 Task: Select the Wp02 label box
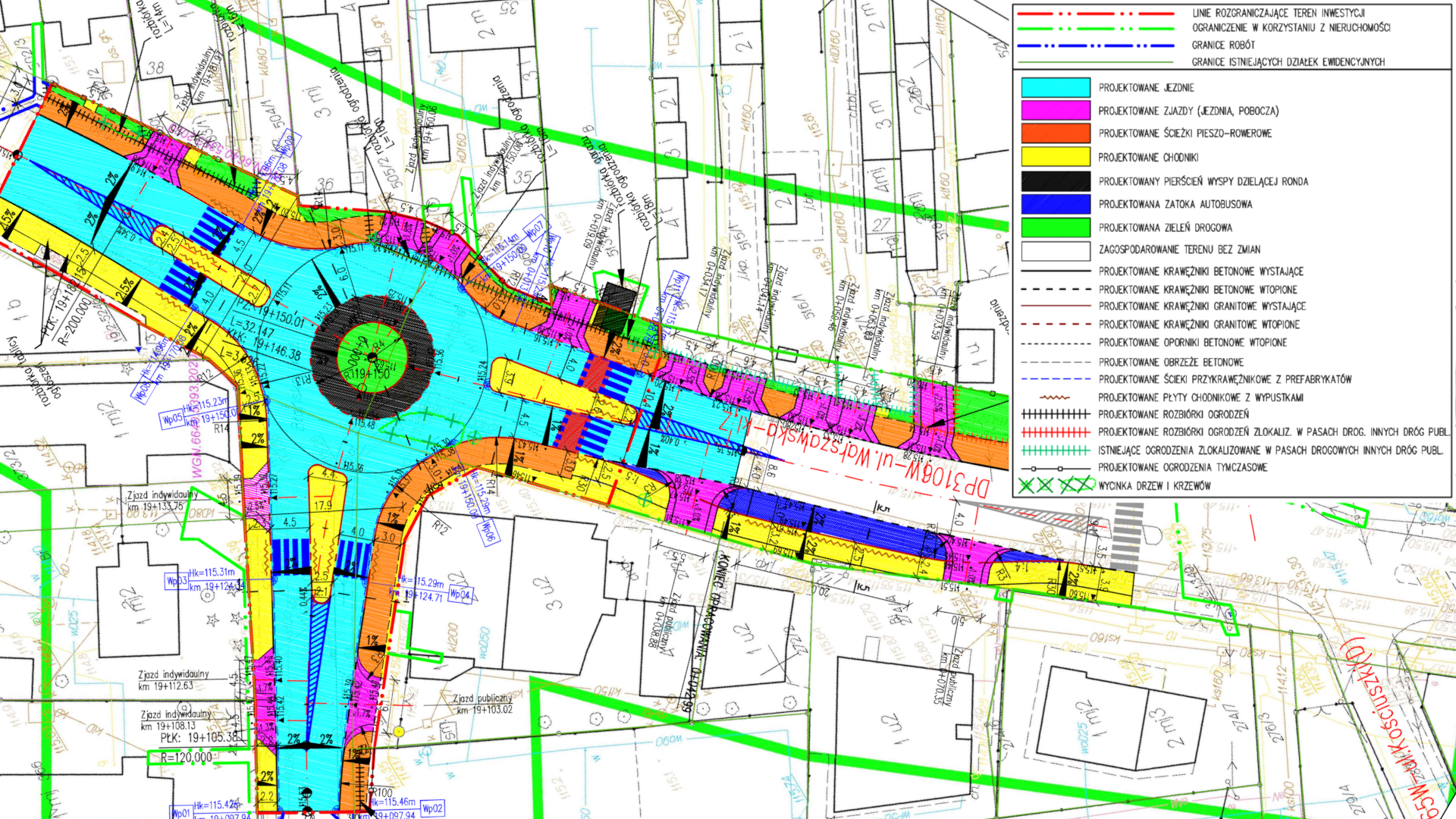point(432,808)
